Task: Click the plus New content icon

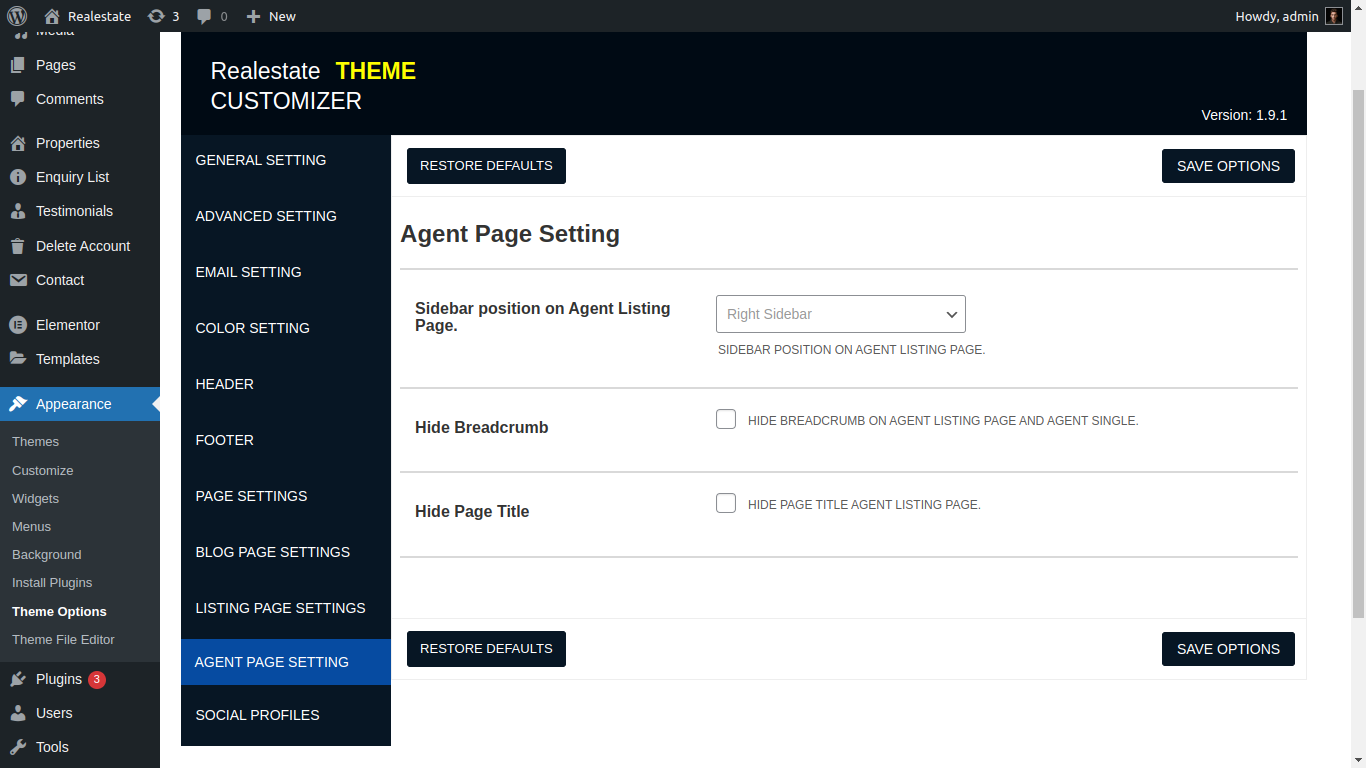Action: tap(253, 16)
